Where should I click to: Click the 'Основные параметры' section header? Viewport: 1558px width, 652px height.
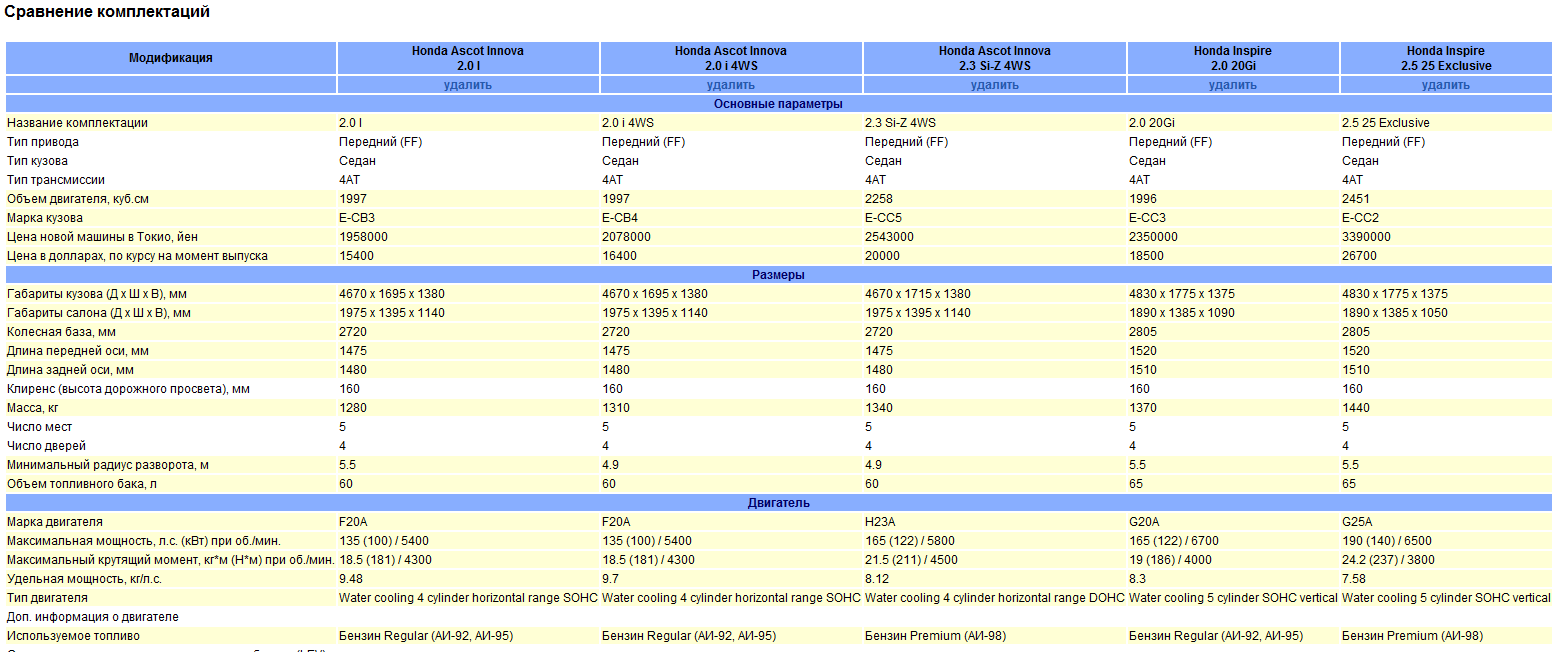(778, 104)
